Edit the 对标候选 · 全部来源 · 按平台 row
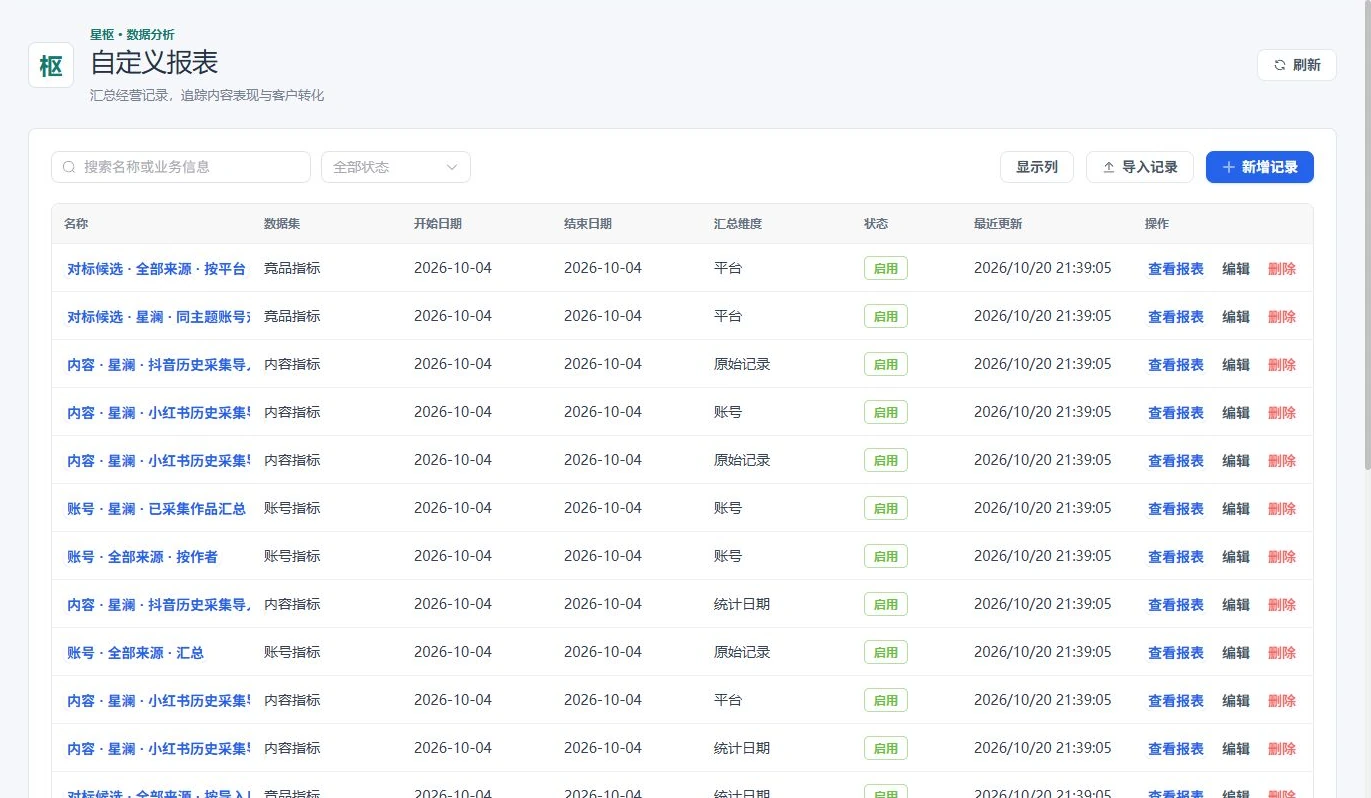Screen dimensions: 1371x798 pos(1236,269)
